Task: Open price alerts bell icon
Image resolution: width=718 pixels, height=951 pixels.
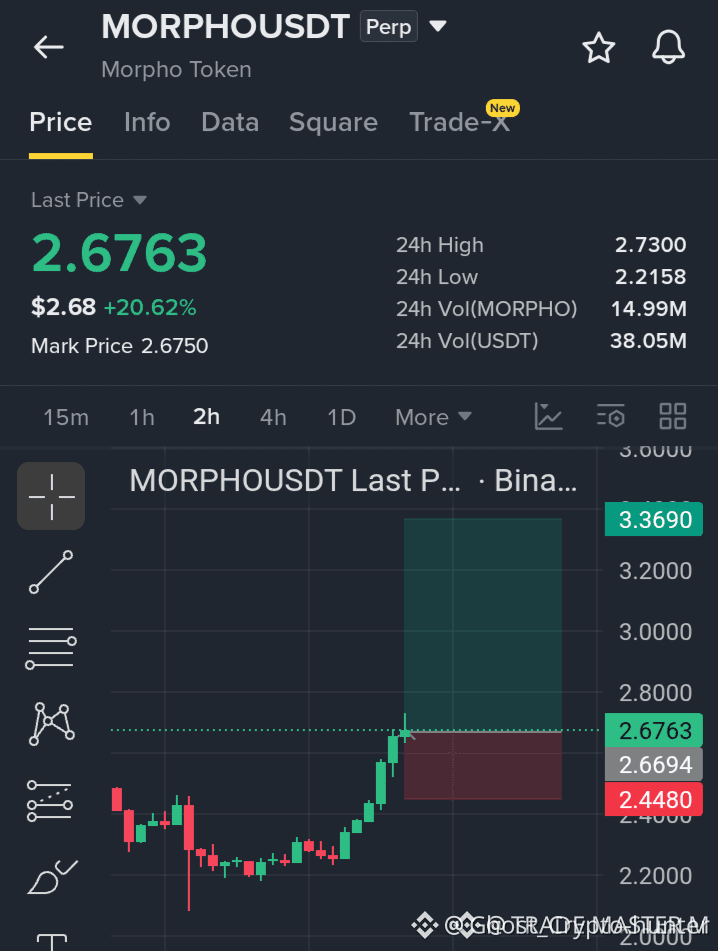Action: click(668, 47)
